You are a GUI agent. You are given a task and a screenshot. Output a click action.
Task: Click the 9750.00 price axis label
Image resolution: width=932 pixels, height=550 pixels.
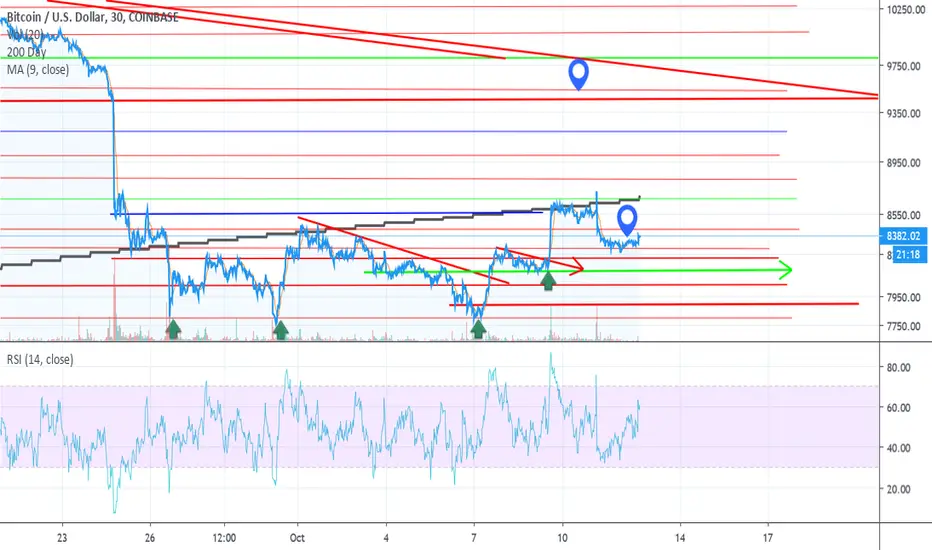coord(903,66)
